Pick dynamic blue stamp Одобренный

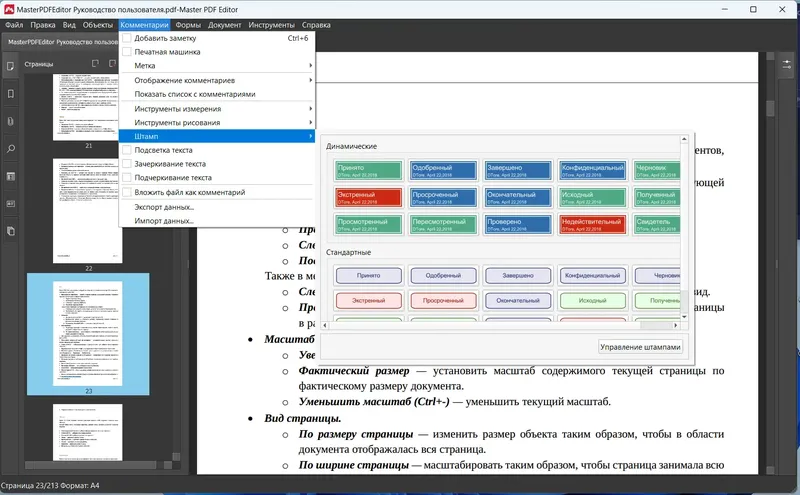coord(443,170)
